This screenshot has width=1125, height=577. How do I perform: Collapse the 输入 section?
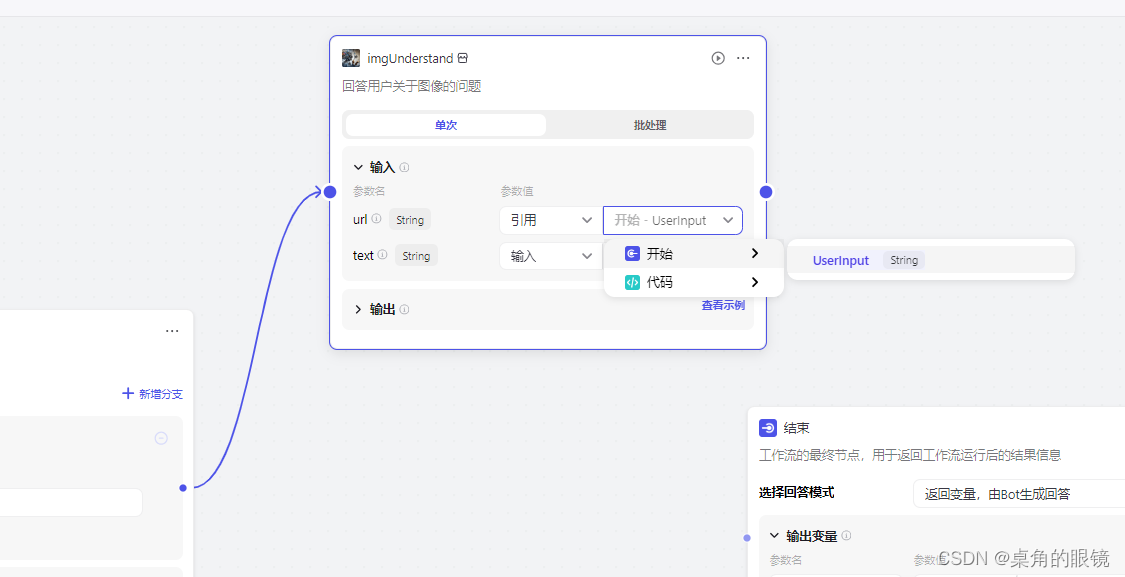[359, 167]
